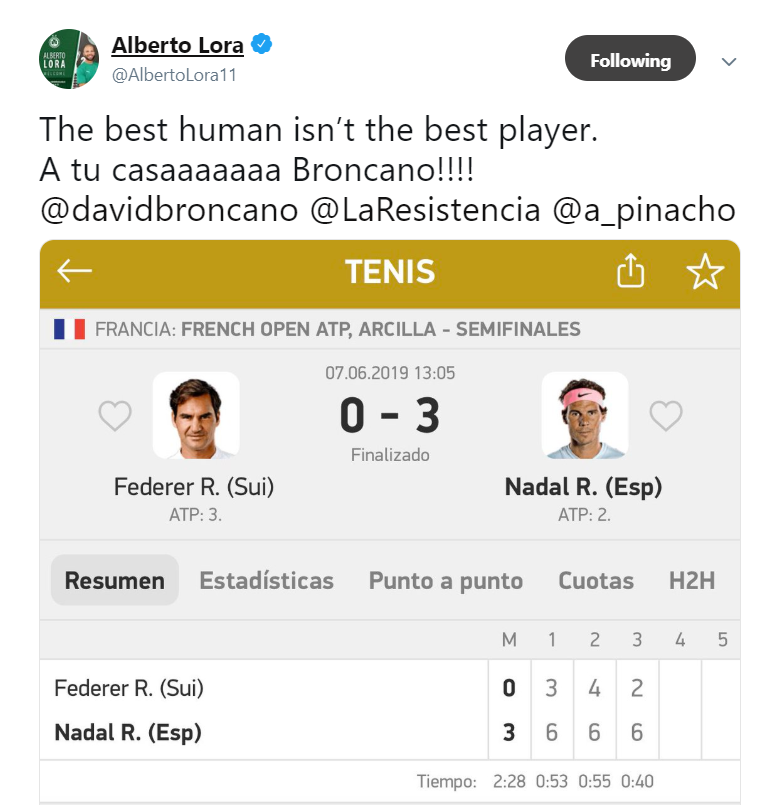765x805 pixels.
Task: Open the tweet options chevron menu
Action: pyautogui.click(x=729, y=61)
